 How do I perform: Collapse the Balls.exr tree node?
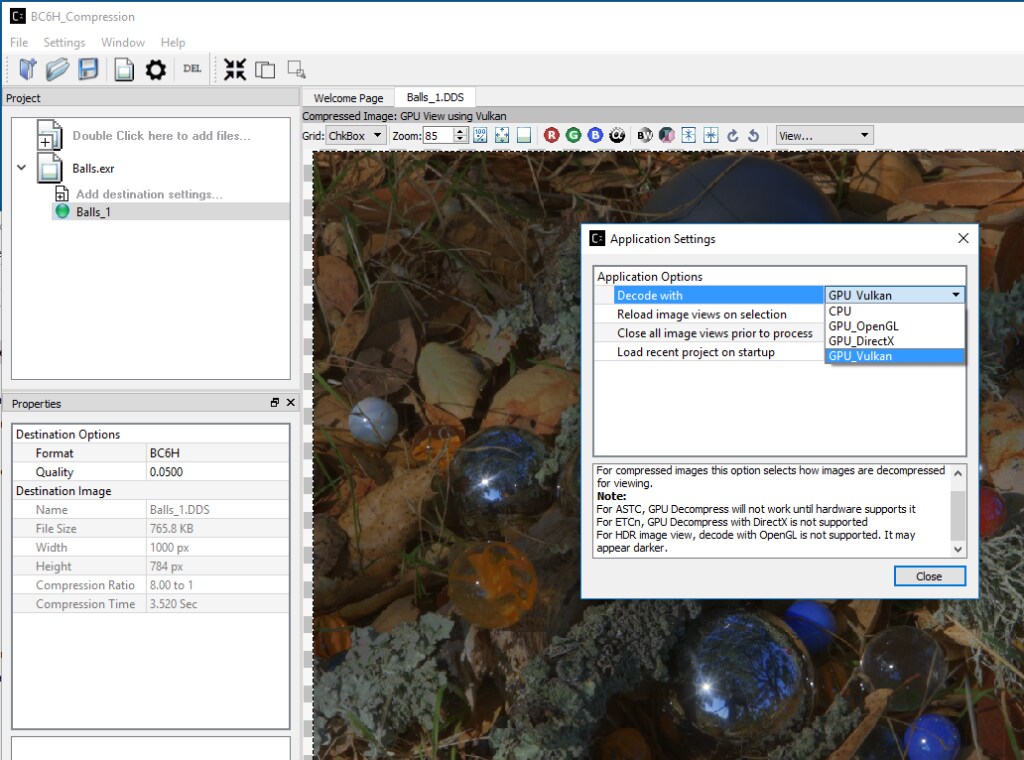tap(21, 168)
